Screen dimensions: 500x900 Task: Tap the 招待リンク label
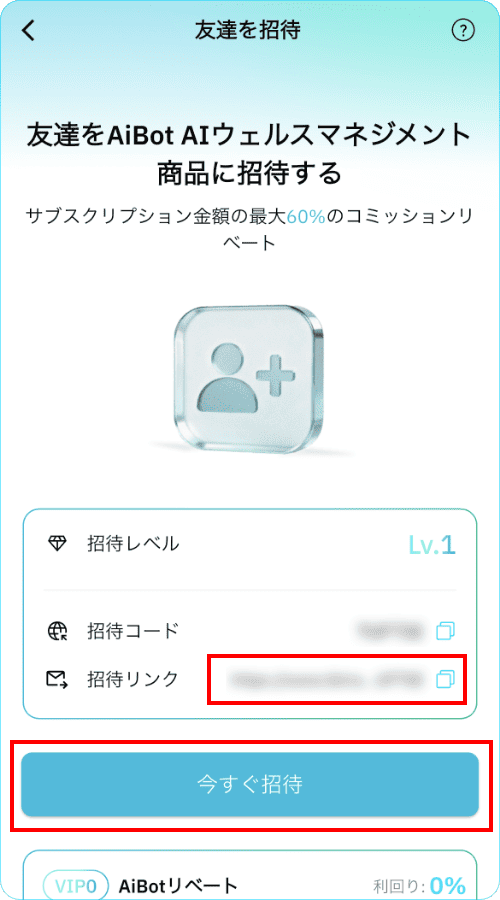tap(133, 679)
